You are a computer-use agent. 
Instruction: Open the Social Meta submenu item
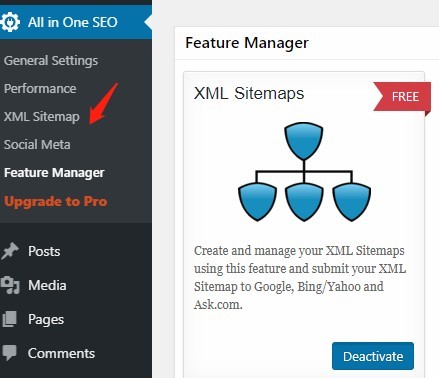(x=37, y=145)
